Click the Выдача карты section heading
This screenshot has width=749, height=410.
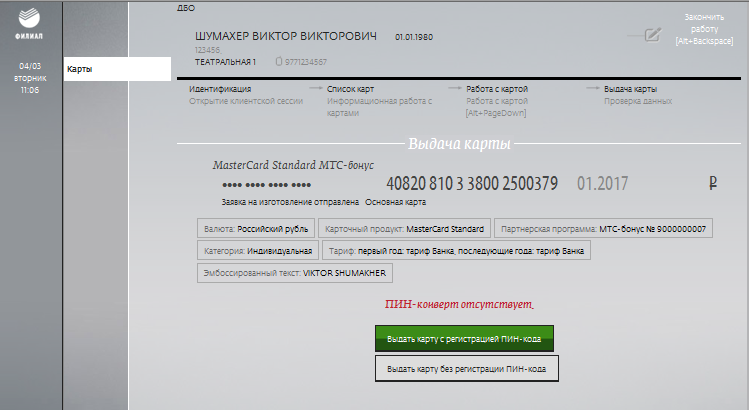[460, 143]
